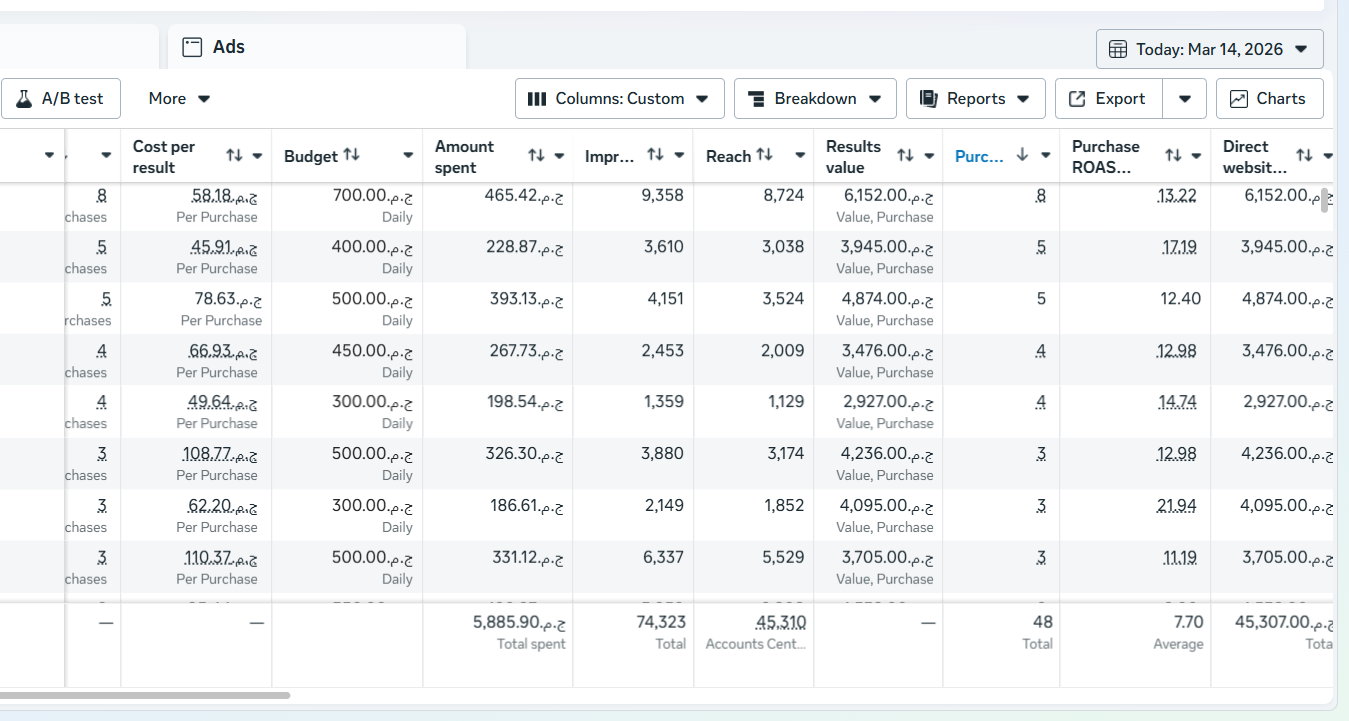Click the Export arrow icon

pos(1077,99)
